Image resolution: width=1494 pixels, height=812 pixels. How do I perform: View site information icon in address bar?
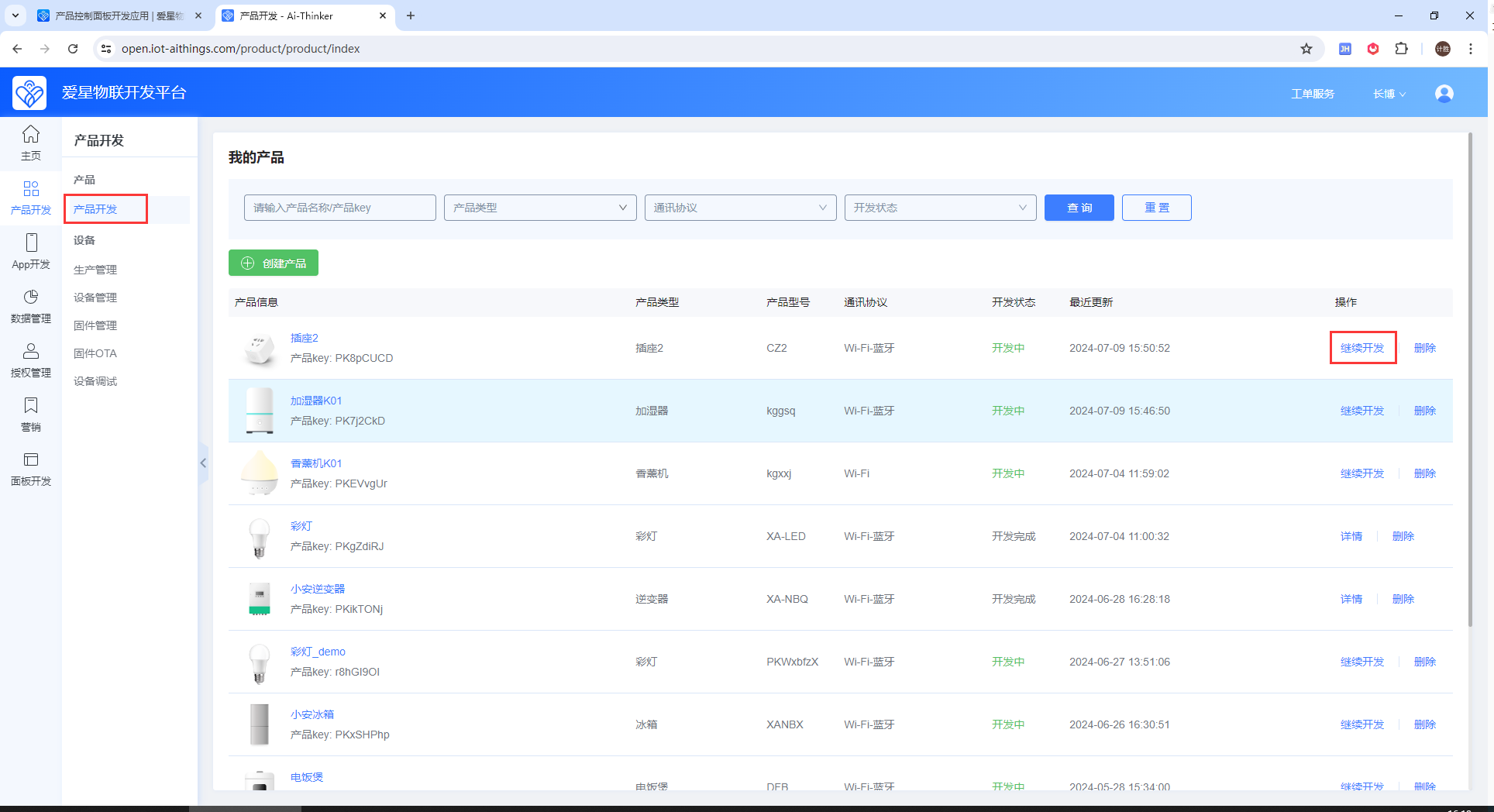click(107, 49)
